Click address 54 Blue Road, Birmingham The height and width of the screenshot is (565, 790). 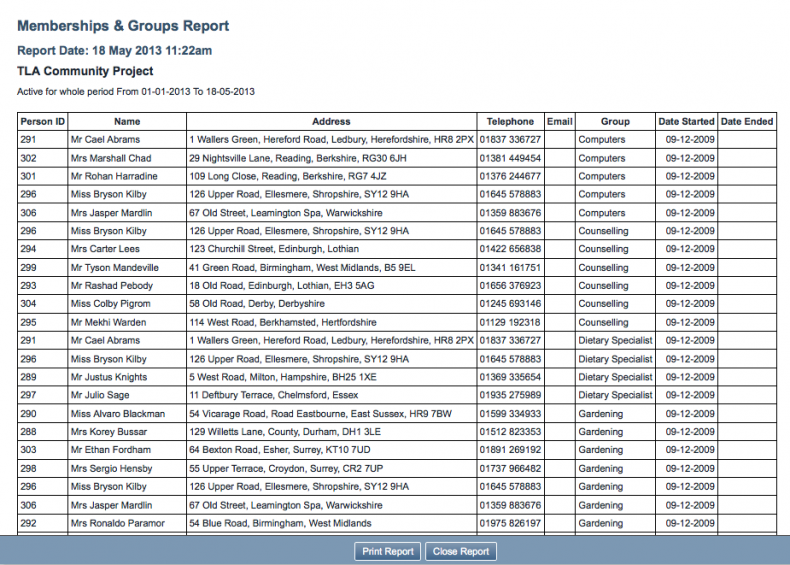coord(280,523)
